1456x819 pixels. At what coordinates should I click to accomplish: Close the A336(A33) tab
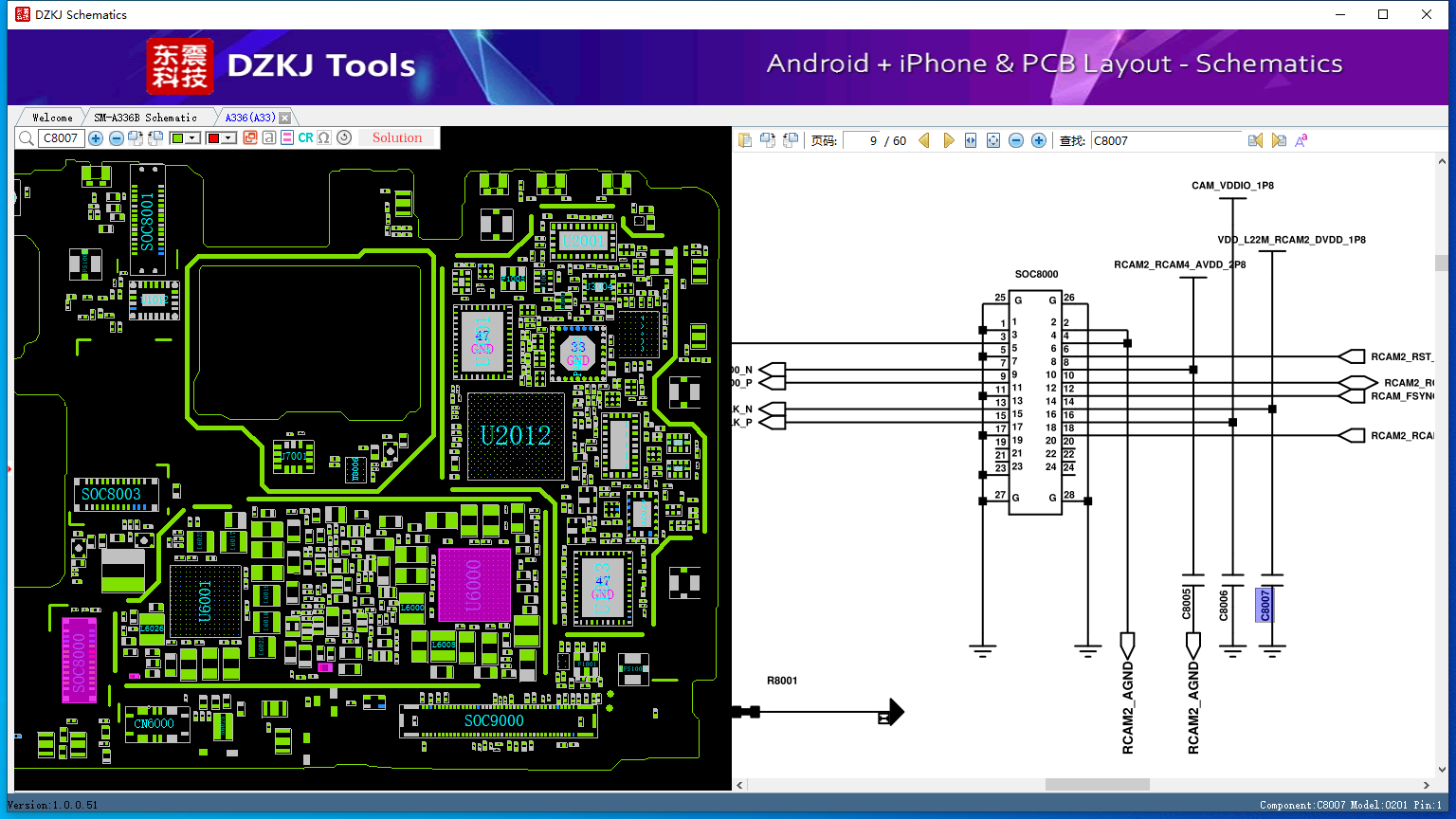[284, 118]
